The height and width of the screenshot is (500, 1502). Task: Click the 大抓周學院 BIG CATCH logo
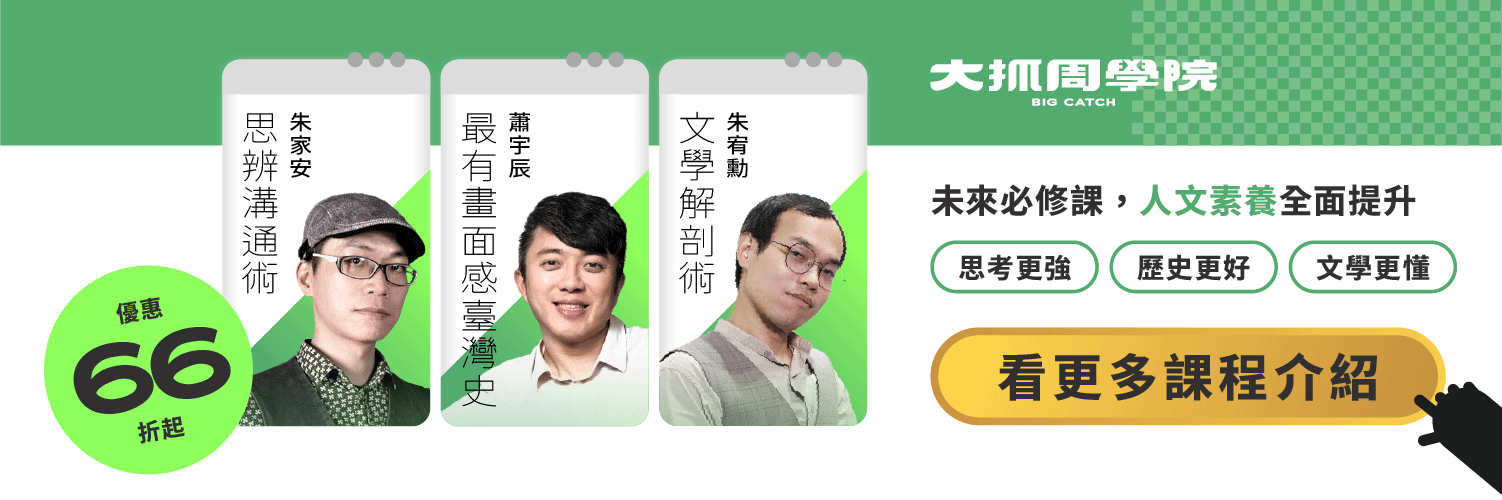(1073, 83)
